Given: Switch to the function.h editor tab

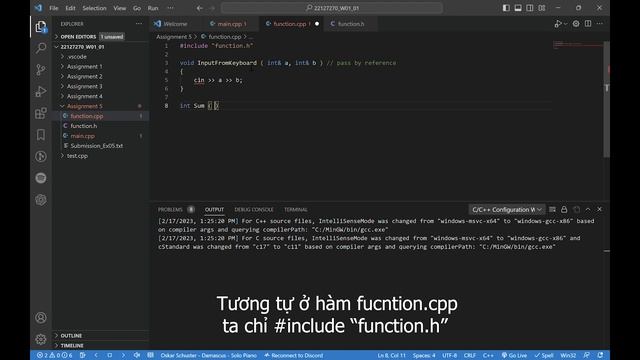Looking at the screenshot, I should pyautogui.click(x=350, y=24).
